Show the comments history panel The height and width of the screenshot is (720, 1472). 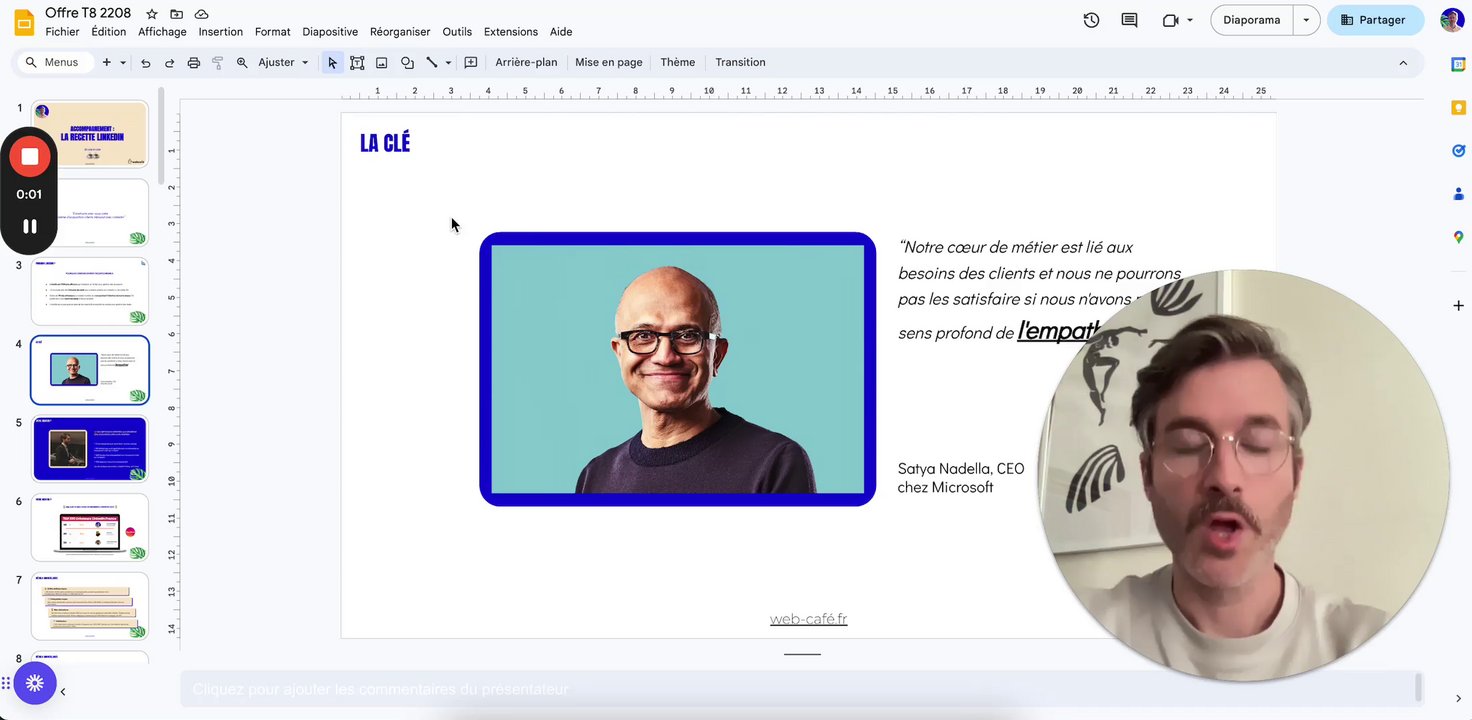click(1129, 20)
